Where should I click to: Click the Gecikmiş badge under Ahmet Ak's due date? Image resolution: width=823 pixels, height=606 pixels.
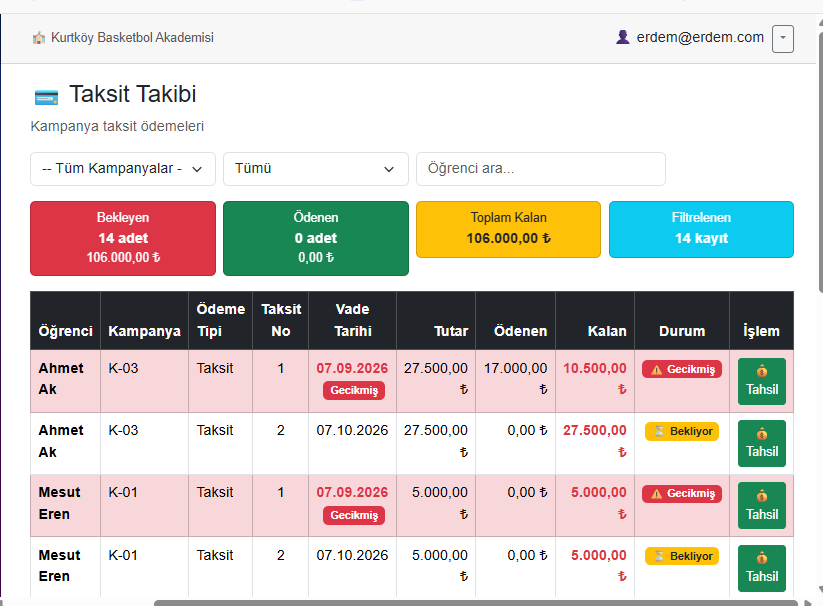click(x=354, y=390)
